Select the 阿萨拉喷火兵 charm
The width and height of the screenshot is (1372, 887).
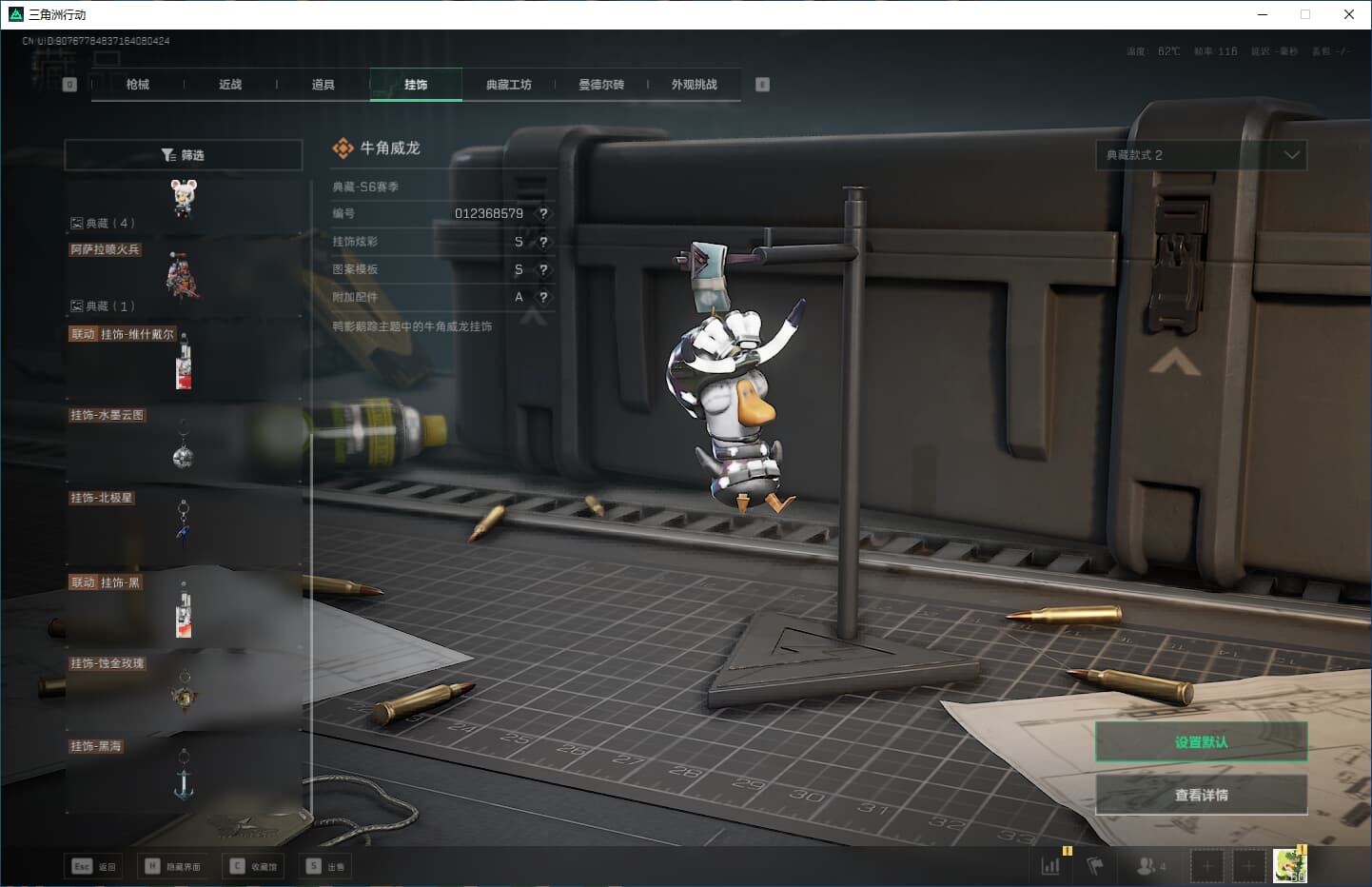183,276
